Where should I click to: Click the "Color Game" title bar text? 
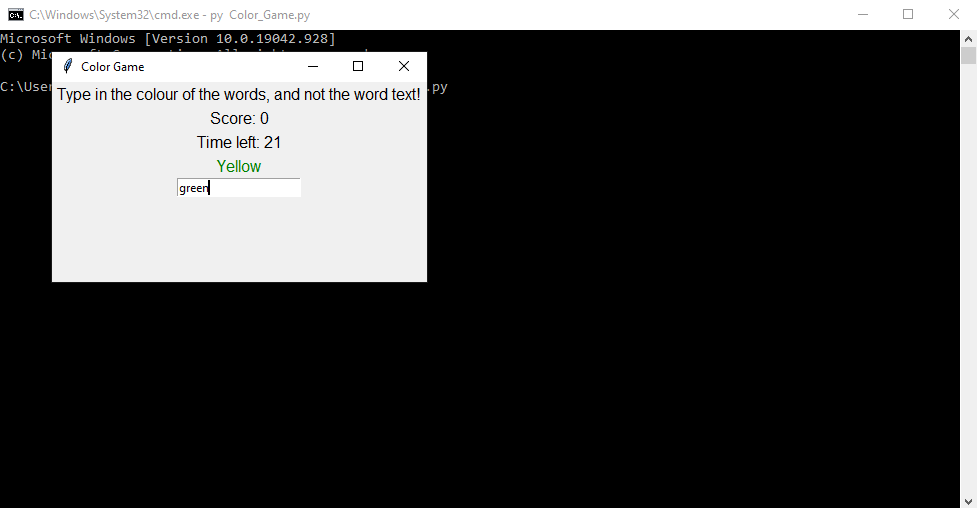pos(113,67)
